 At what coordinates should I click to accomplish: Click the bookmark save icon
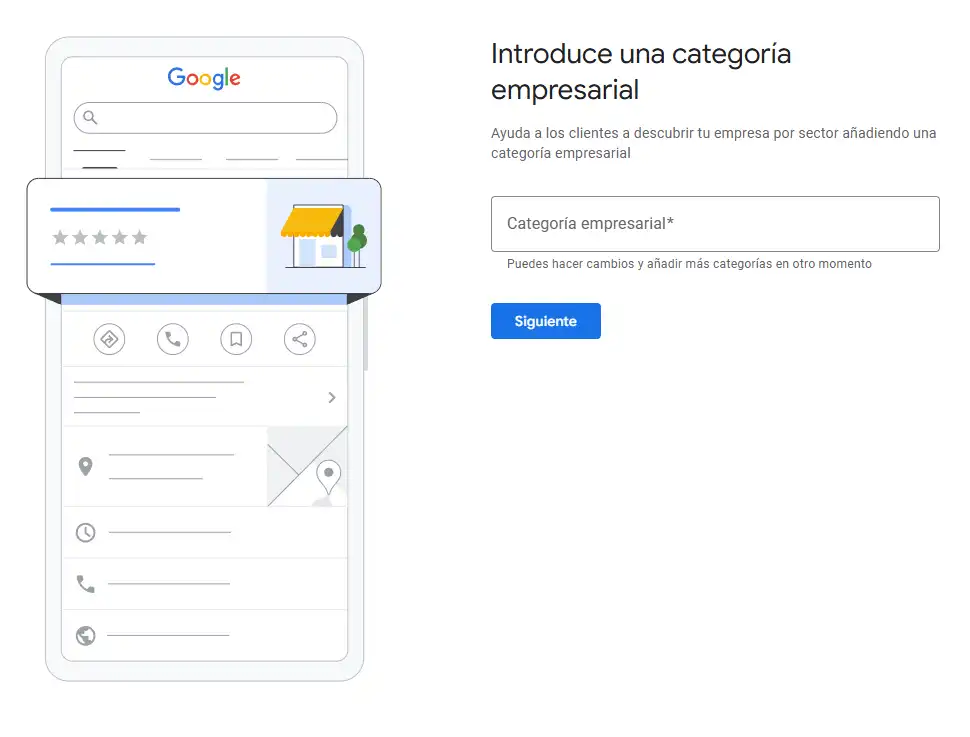pos(236,340)
